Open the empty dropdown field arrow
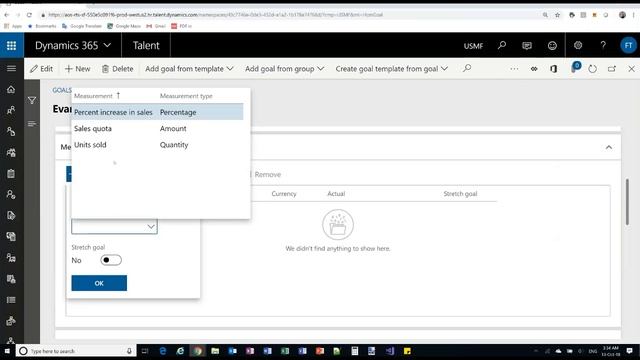This screenshot has height=360, width=640. tap(151, 227)
